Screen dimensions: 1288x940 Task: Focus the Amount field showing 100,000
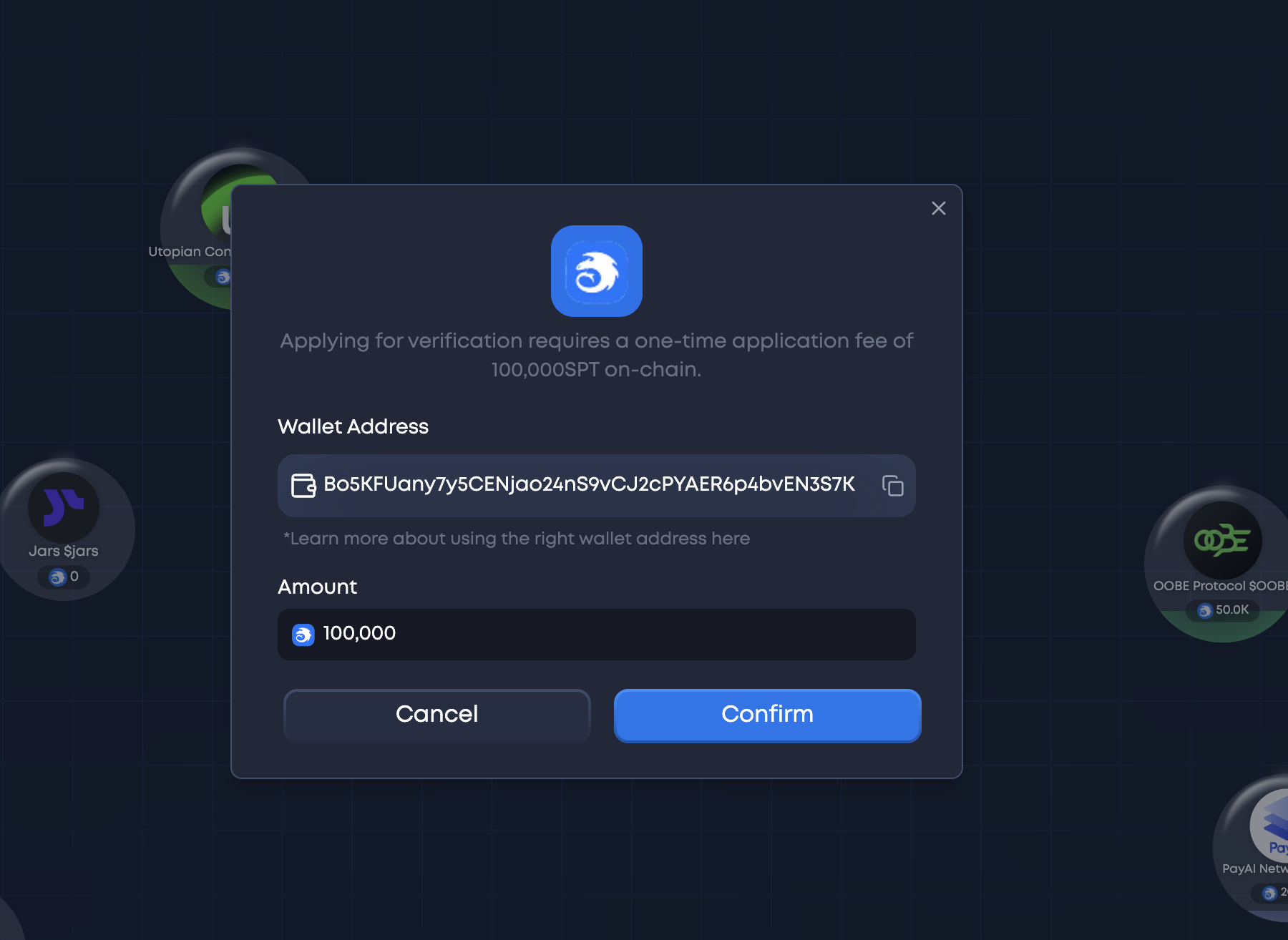pyautogui.click(x=597, y=635)
